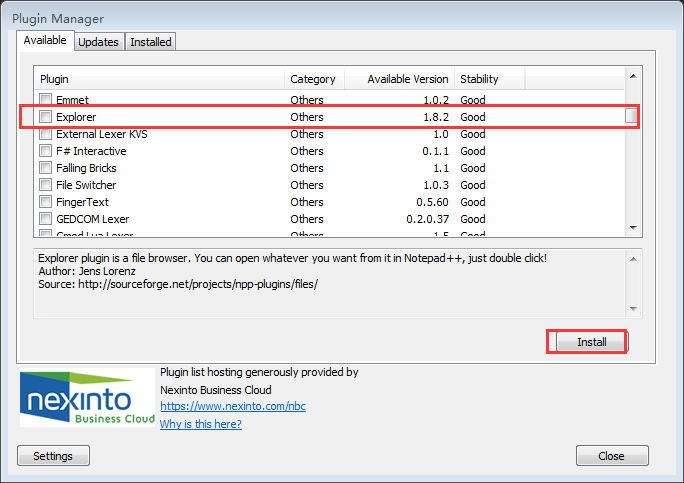Open the 'Why is this here?' link
The width and height of the screenshot is (684, 483).
pyautogui.click(x=201, y=424)
